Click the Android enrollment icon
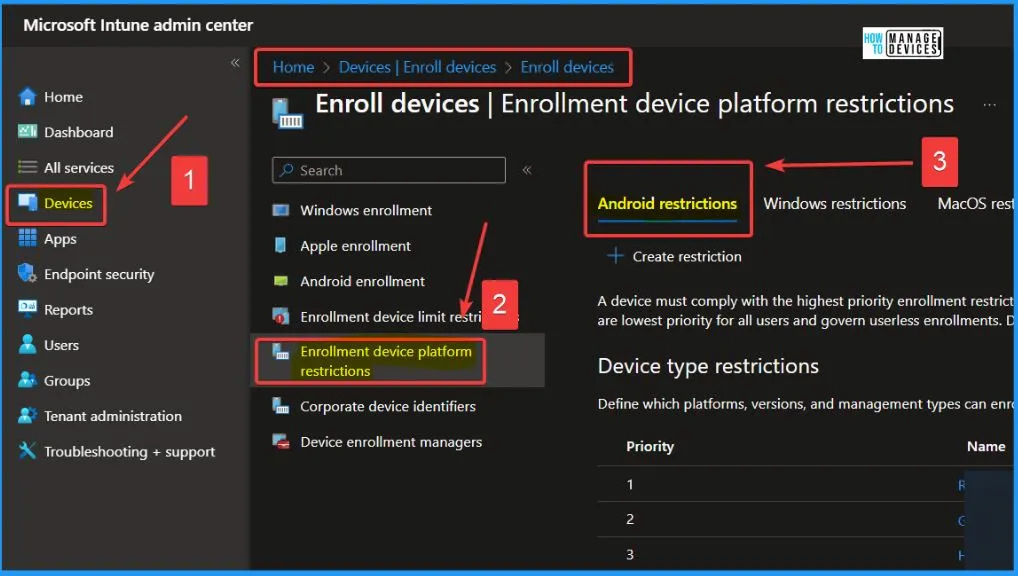The height and width of the screenshot is (576, 1018). (280, 281)
